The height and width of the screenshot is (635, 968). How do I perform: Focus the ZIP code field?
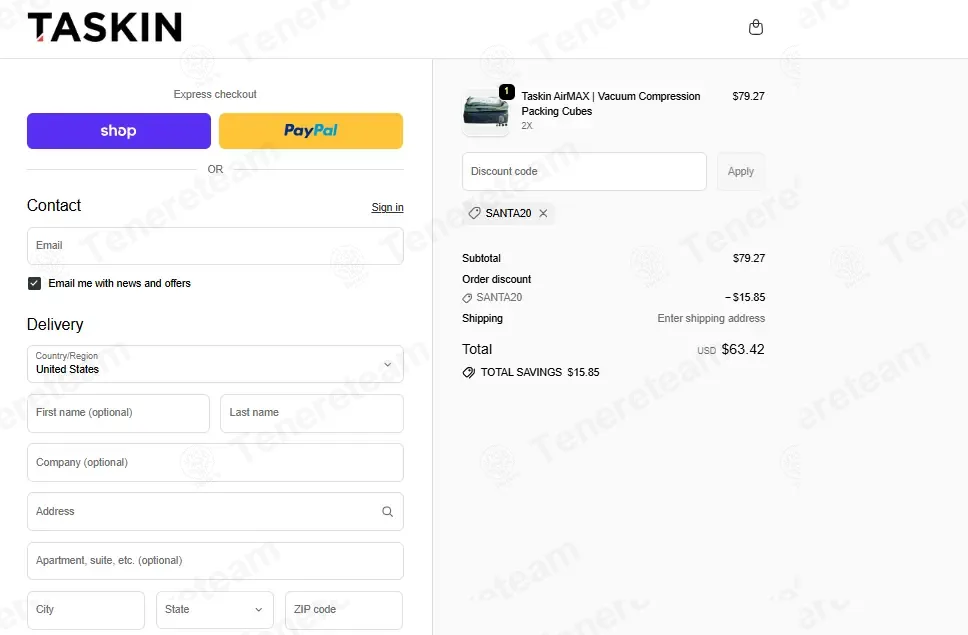(x=343, y=610)
